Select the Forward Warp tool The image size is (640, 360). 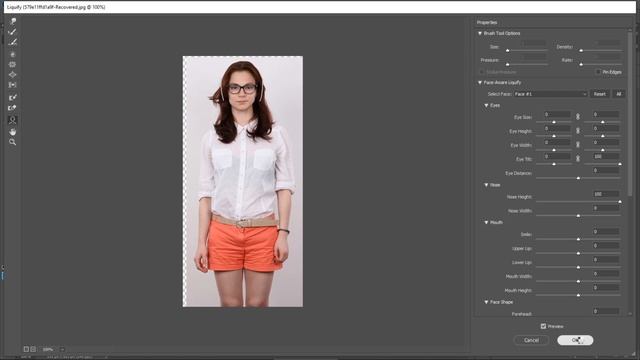[x=13, y=21]
